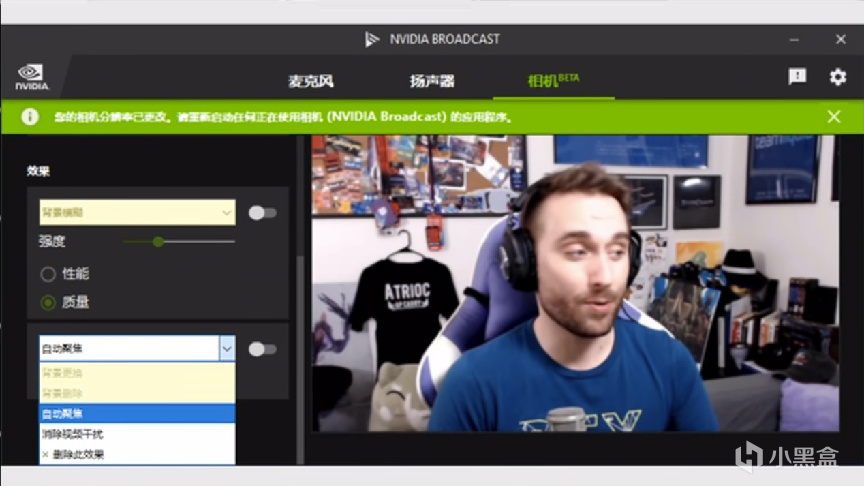
Task: Open the 背景模糊 effect dropdown
Action: point(137,213)
